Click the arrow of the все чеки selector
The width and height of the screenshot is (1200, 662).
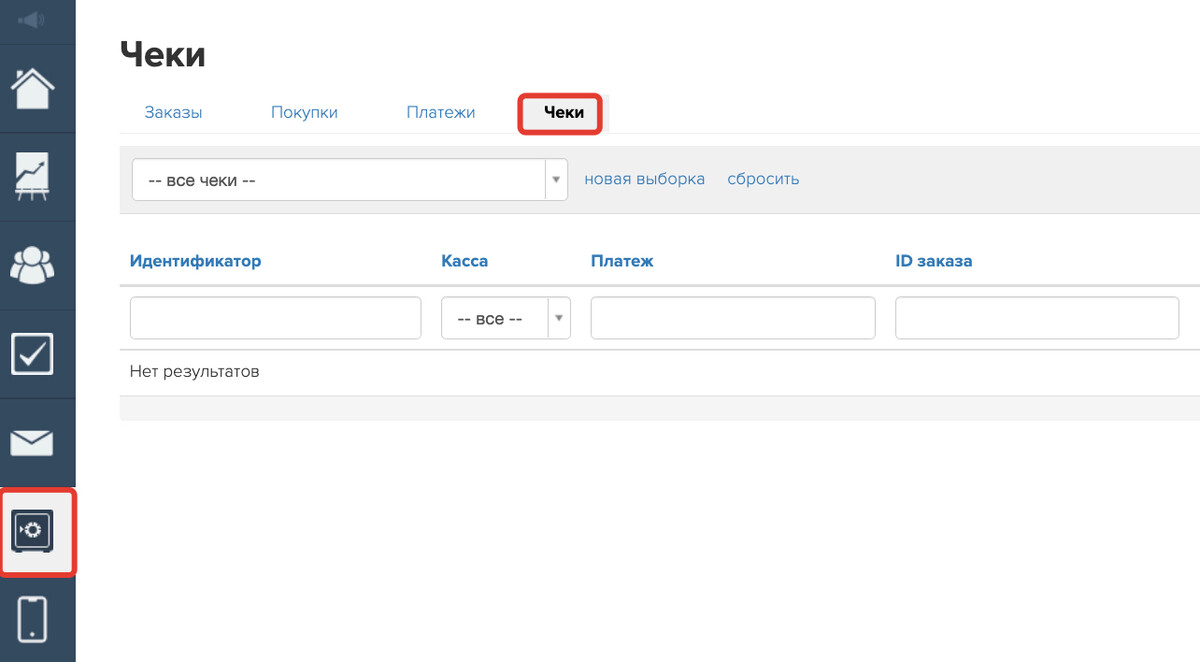[x=556, y=180]
